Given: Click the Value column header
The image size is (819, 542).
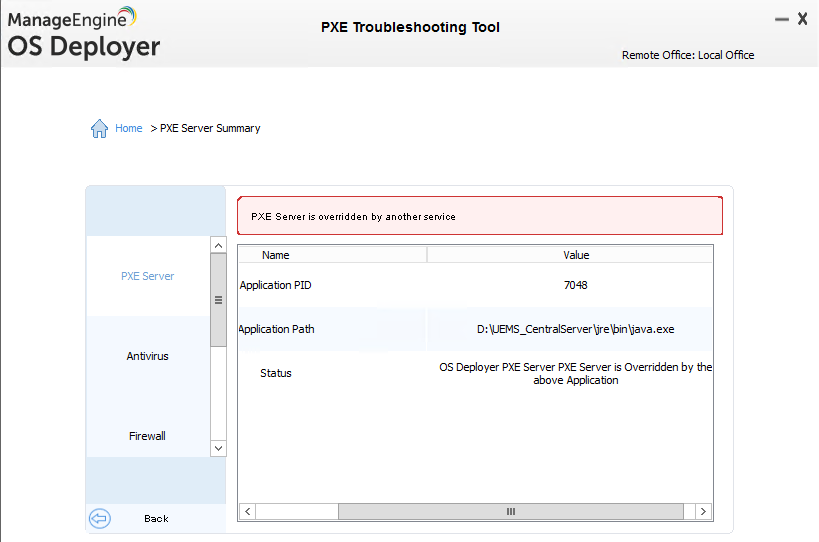Looking at the screenshot, I should 570,255.
